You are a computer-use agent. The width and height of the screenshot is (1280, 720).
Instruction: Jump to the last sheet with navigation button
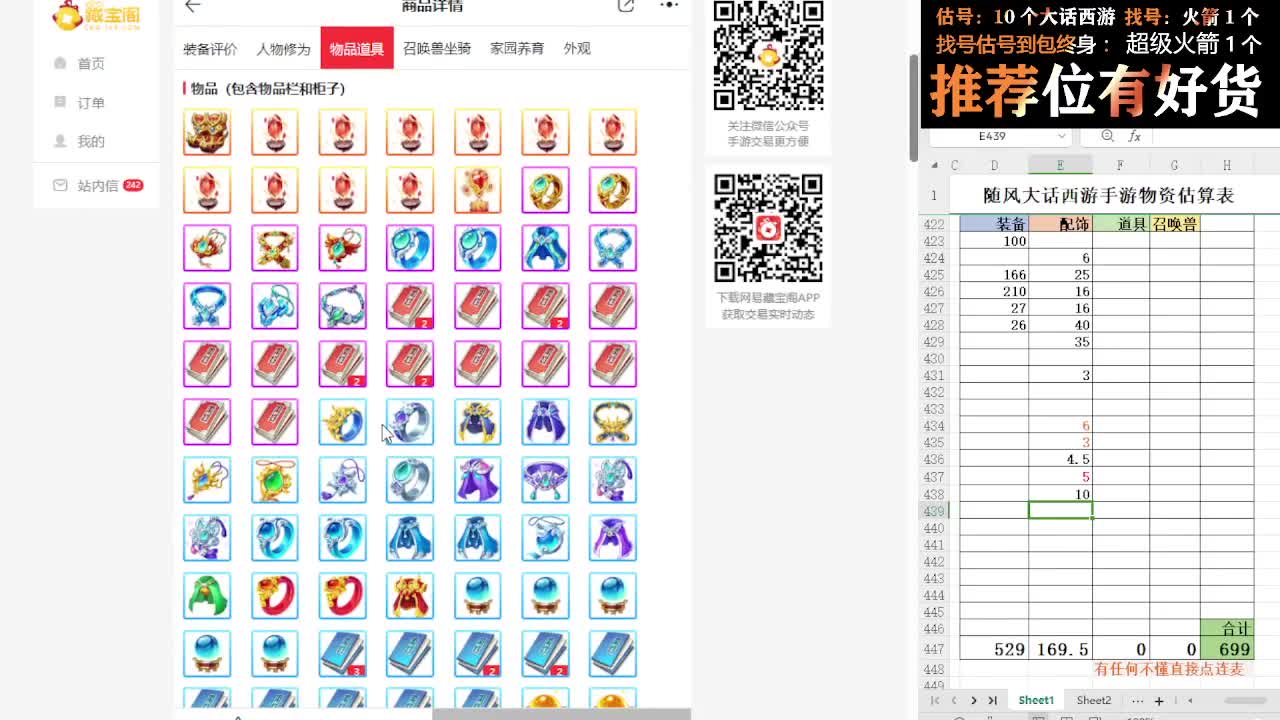pos(992,700)
